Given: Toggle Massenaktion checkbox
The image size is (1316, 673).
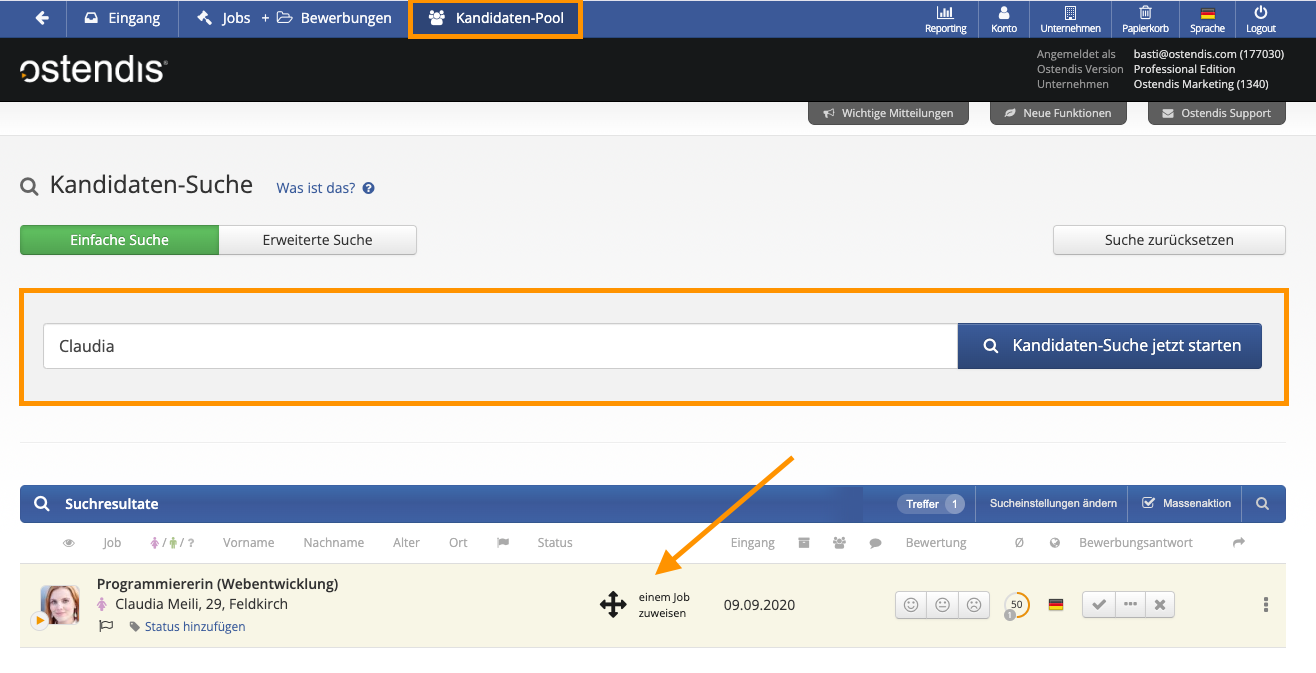Looking at the screenshot, I should [x=1186, y=504].
